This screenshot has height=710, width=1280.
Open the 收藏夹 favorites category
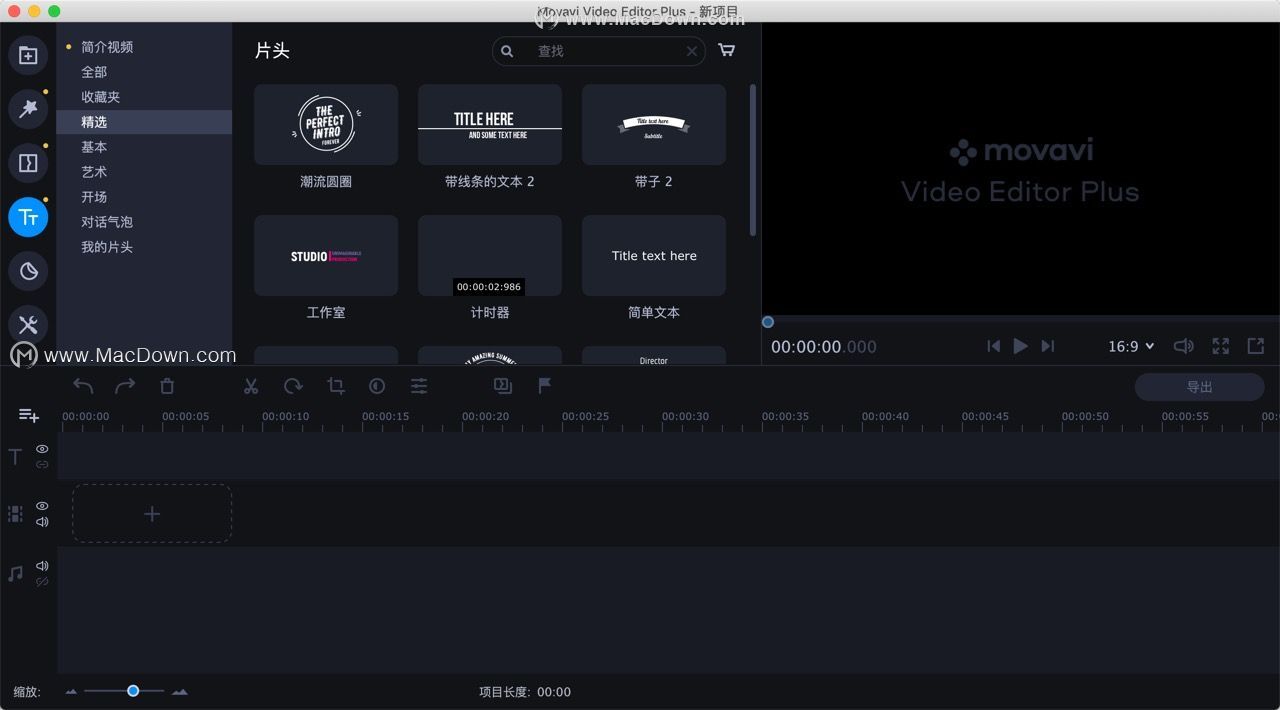tap(101, 97)
